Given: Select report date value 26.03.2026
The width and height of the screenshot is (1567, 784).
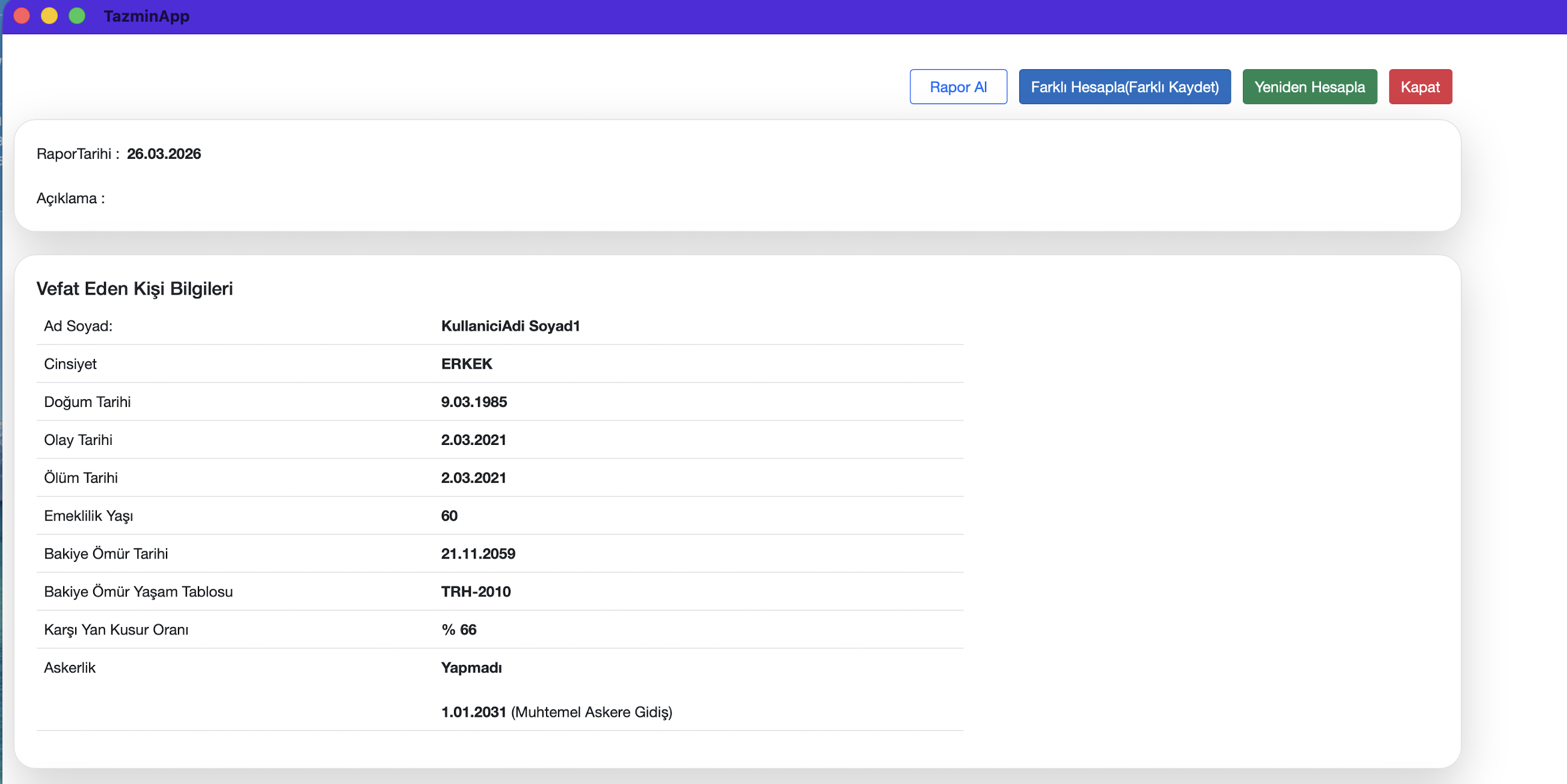Looking at the screenshot, I should [x=164, y=154].
